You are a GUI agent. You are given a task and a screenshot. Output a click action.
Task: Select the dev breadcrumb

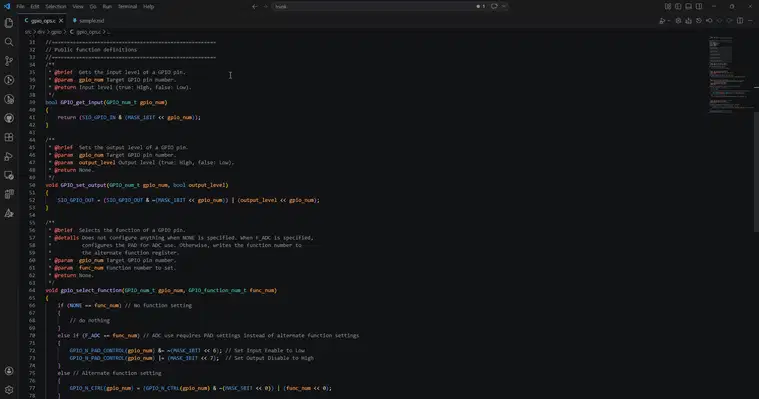click(x=42, y=32)
